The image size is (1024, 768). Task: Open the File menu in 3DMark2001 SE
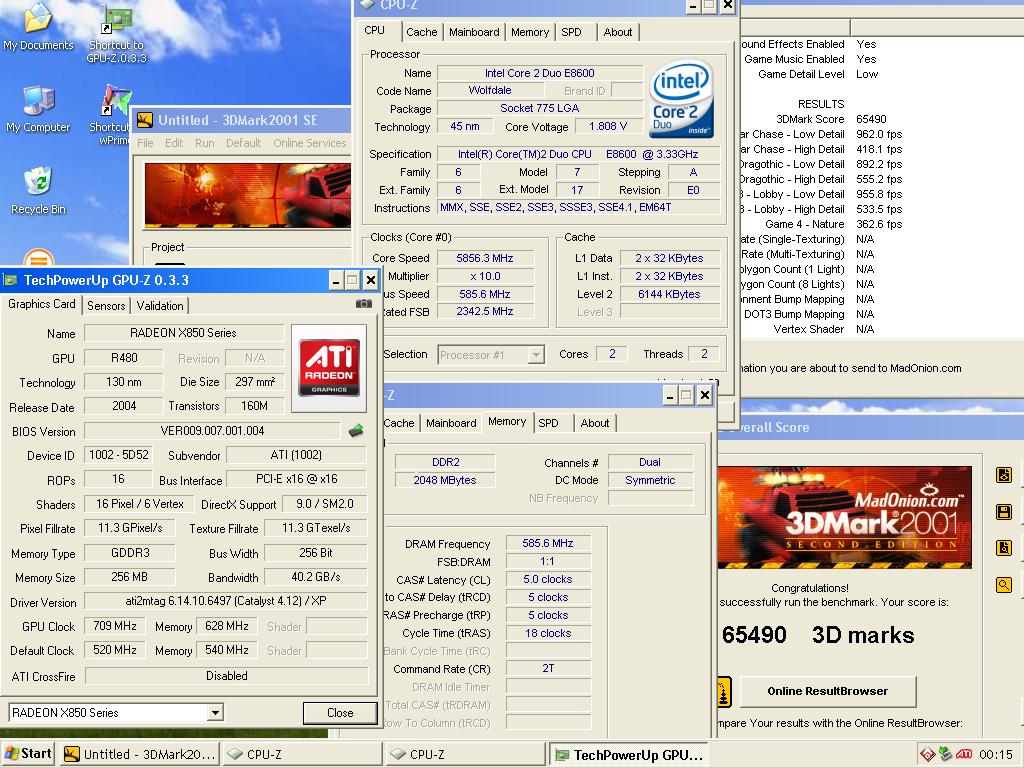click(145, 143)
